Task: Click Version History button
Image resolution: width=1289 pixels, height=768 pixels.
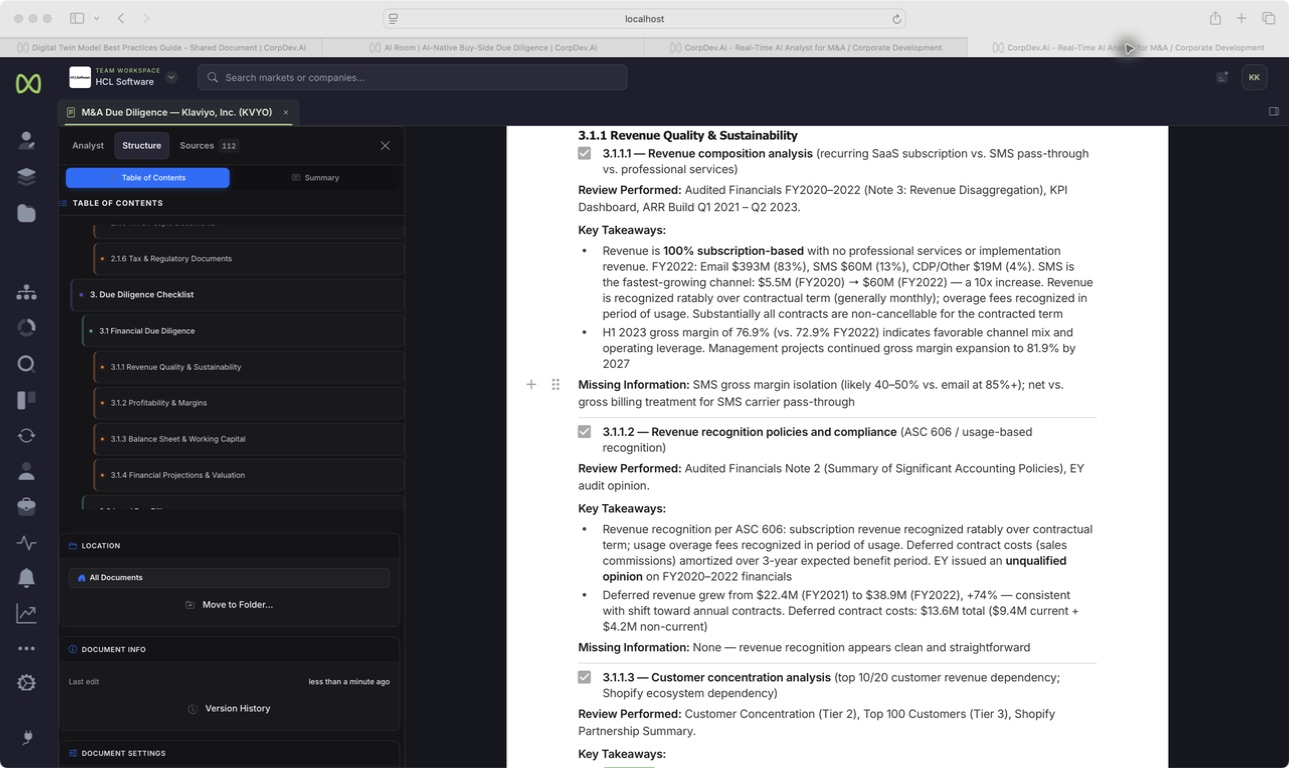Action: (229, 709)
